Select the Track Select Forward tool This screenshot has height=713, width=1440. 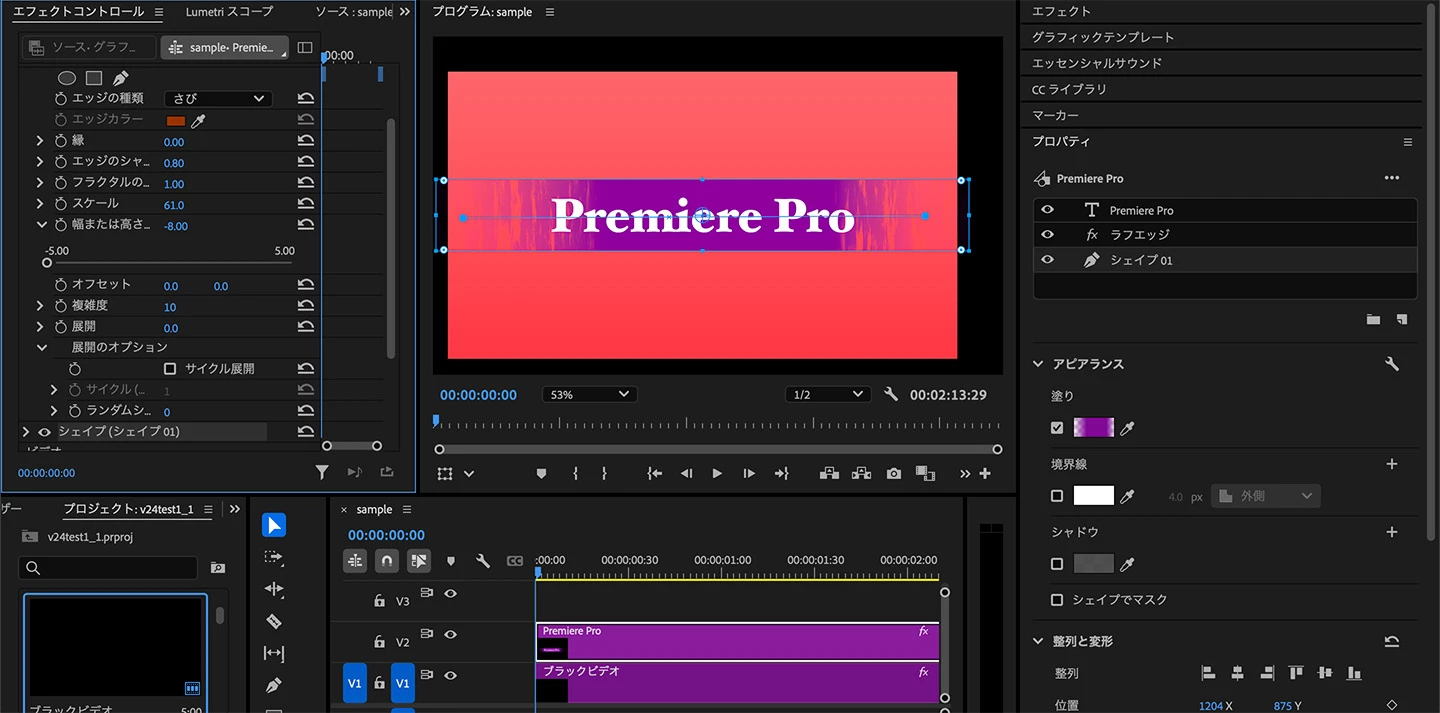pyautogui.click(x=274, y=557)
